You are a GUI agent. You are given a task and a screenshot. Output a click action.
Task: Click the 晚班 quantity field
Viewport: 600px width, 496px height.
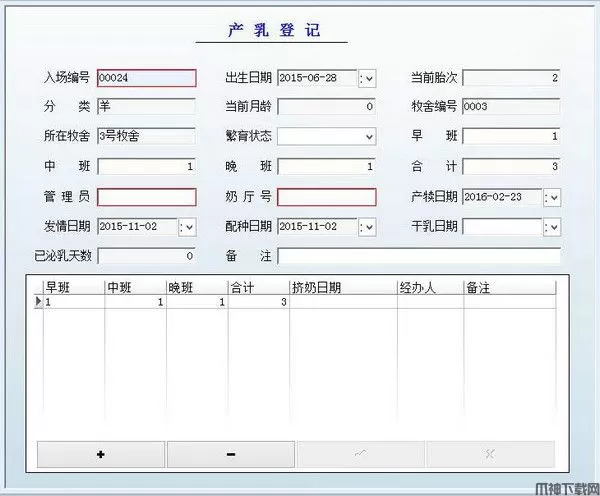click(x=326, y=167)
